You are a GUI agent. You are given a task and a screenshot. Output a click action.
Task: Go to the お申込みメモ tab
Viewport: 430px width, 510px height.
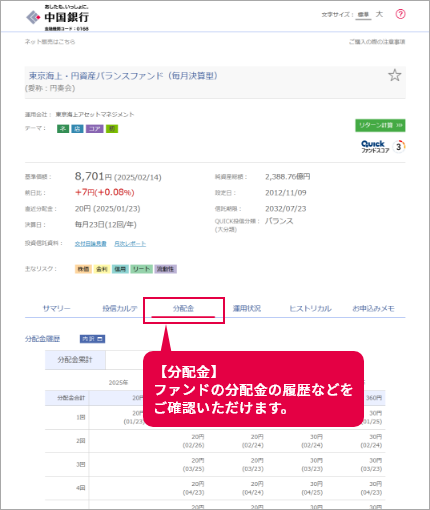click(x=374, y=309)
